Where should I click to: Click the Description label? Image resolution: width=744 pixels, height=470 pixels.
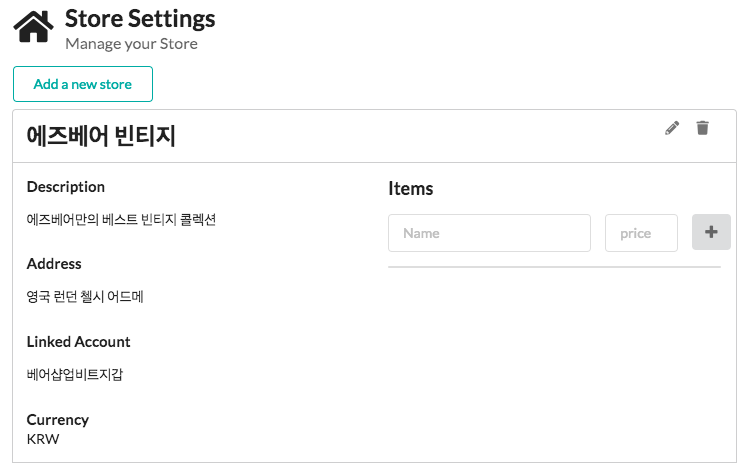[66, 187]
